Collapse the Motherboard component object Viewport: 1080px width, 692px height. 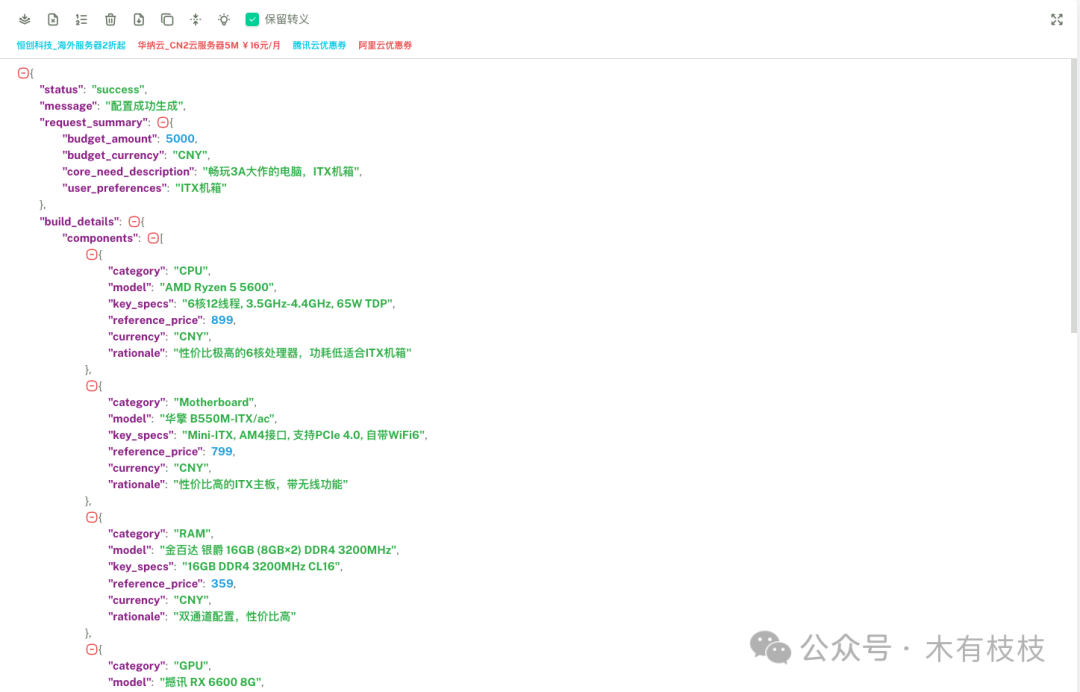point(91,386)
